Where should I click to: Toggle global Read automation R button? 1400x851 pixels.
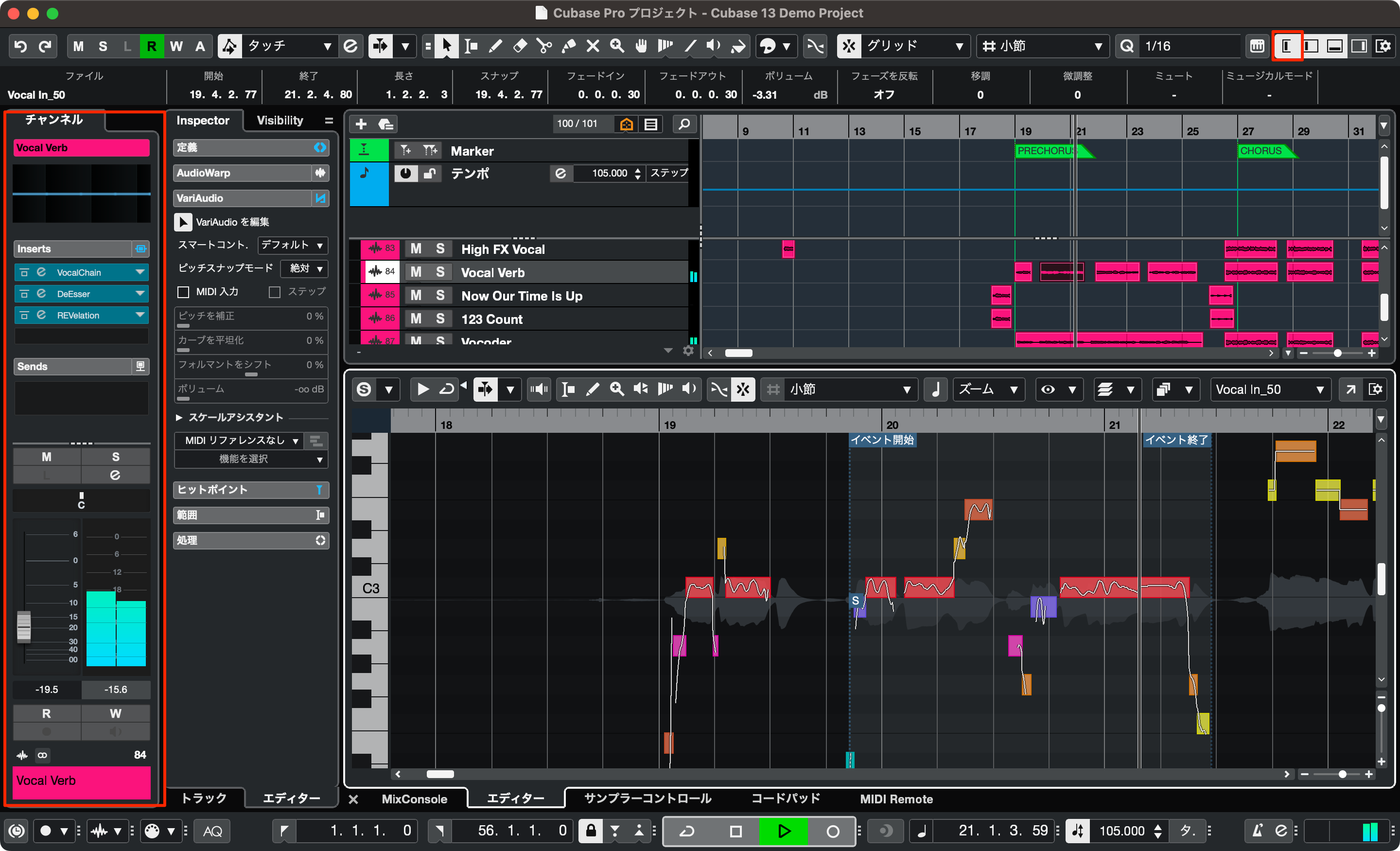tap(151, 46)
